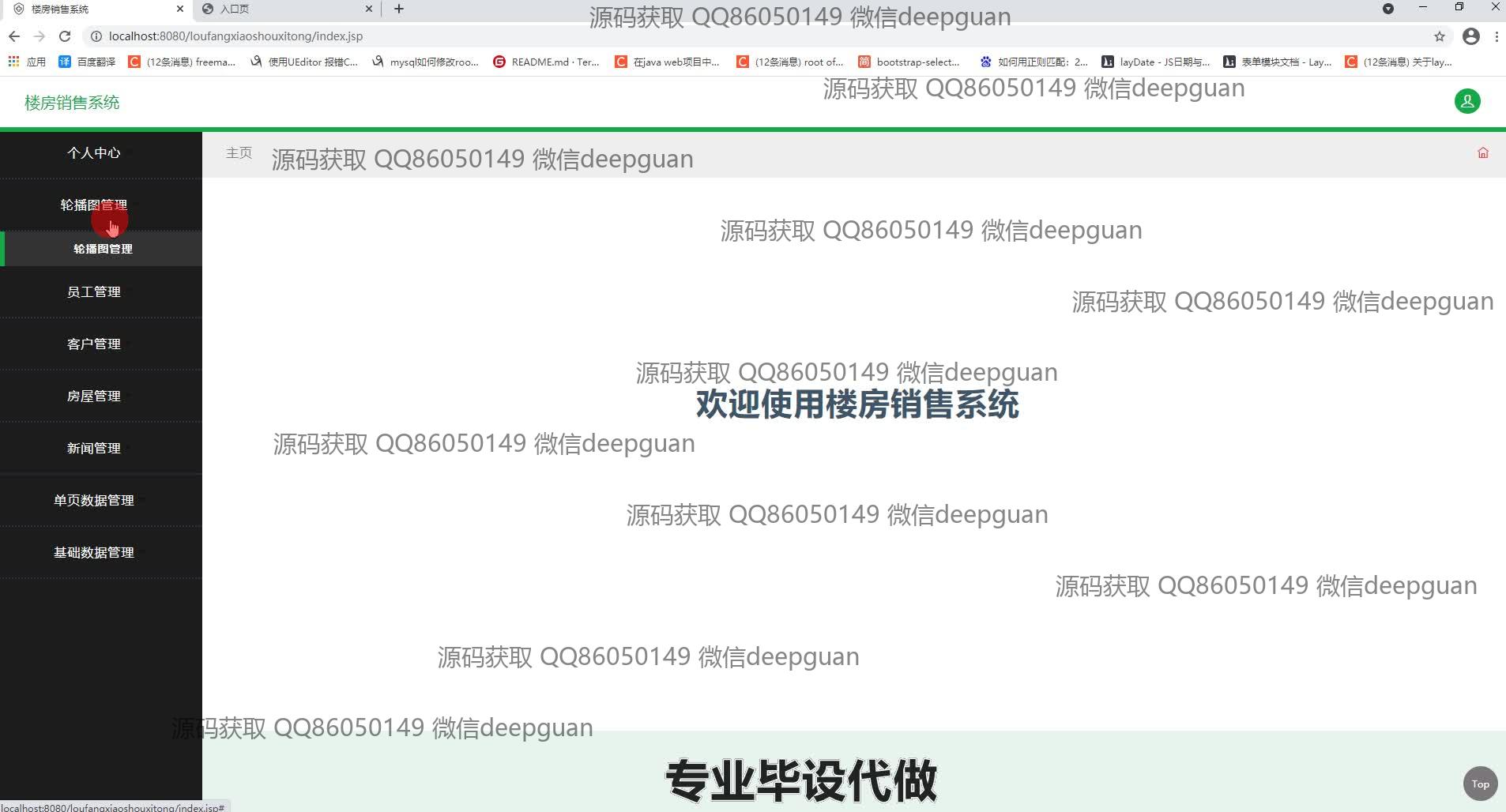Open the Chrome profile account icon
The image size is (1506, 812).
[1470, 36]
